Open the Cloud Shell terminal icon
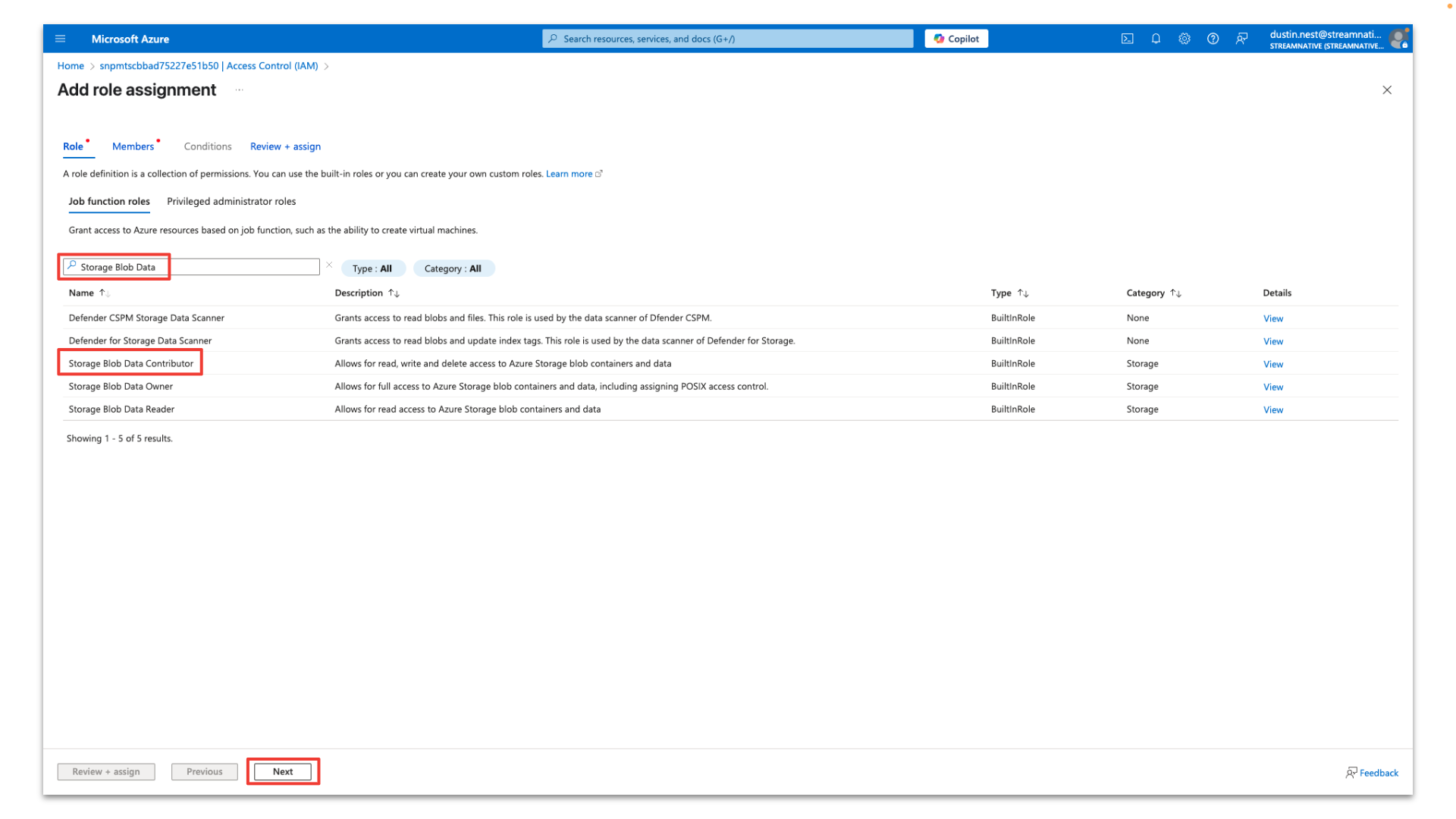 (1128, 38)
